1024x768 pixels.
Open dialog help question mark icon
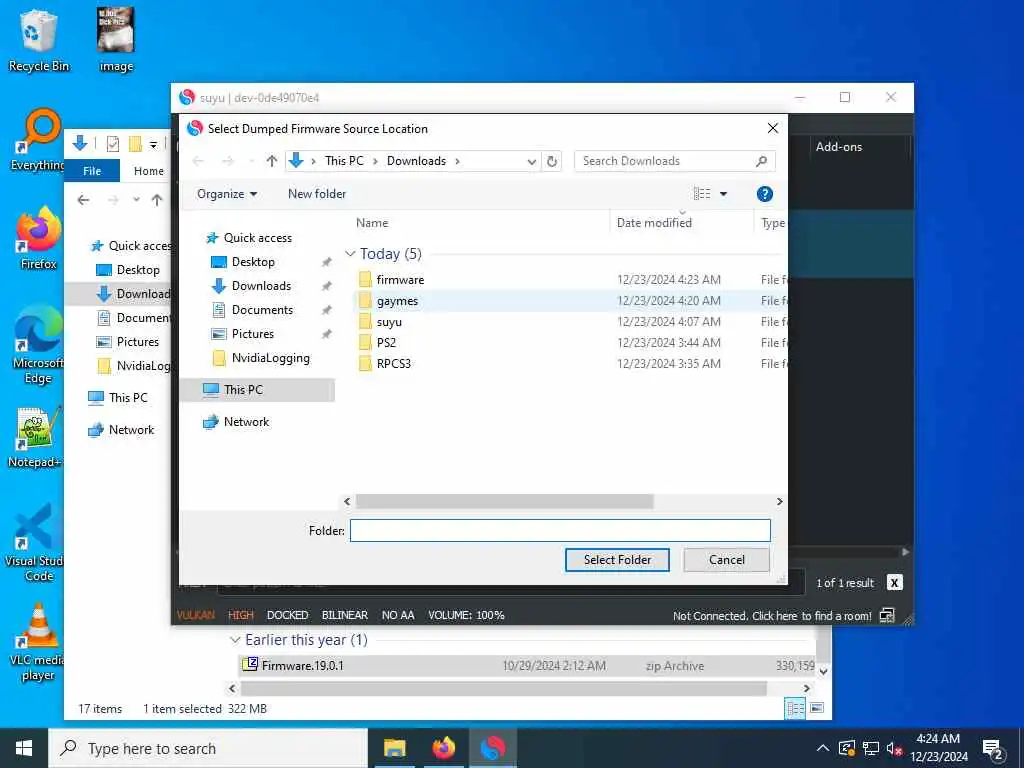tap(764, 194)
